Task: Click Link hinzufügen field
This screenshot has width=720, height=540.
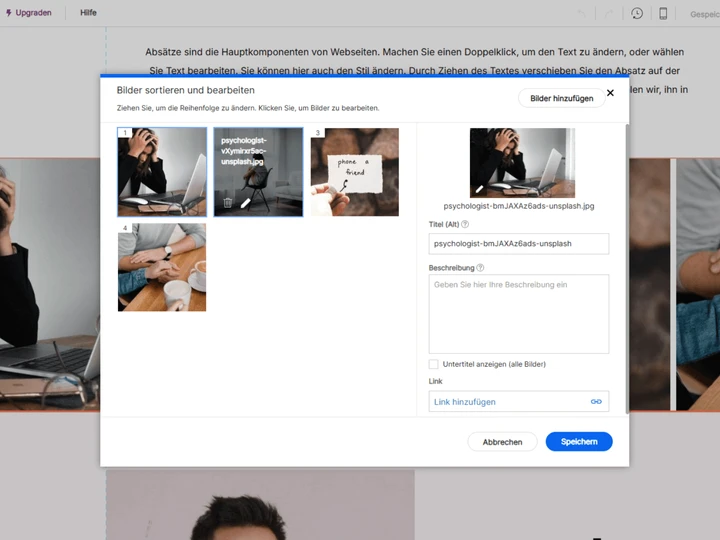Action: coord(519,401)
